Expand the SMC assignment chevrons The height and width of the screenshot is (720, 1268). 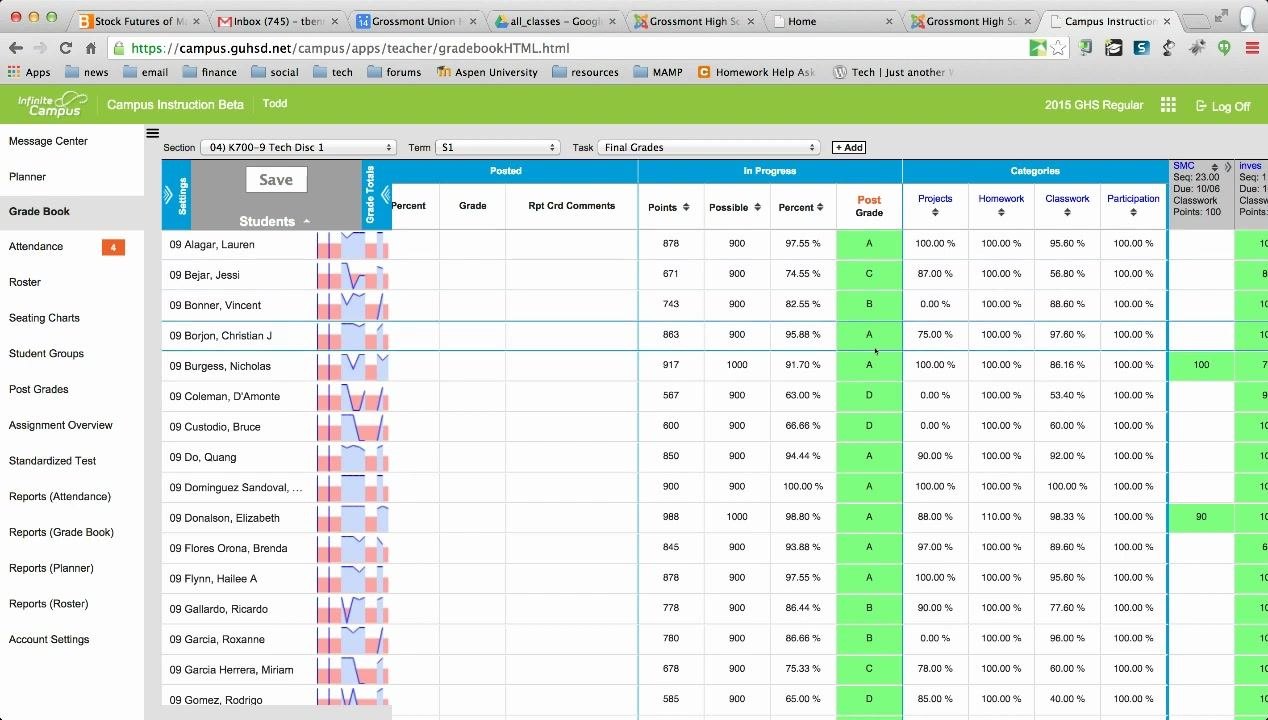[x=1228, y=167]
